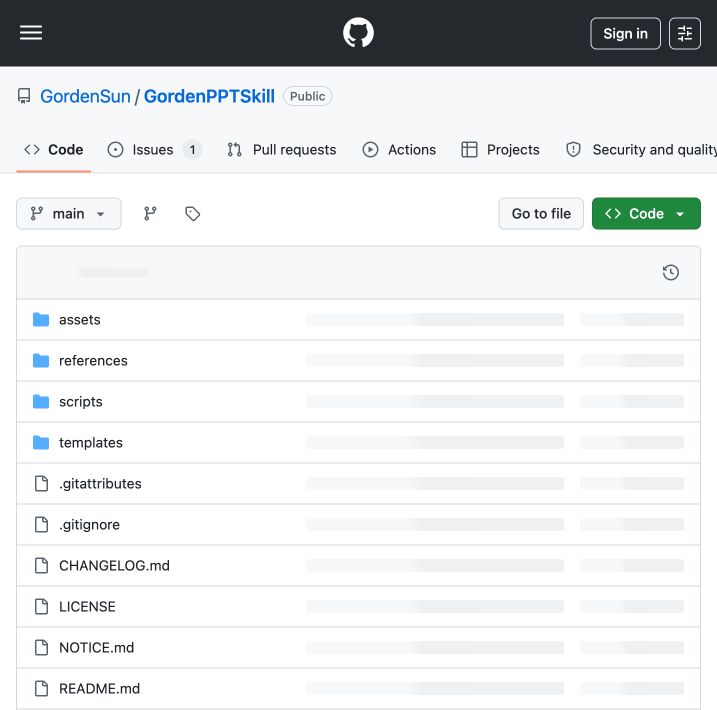Screen dimensions: 717x710
Task: Open the CHANGELOG.md file
Action: click(x=114, y=566)
